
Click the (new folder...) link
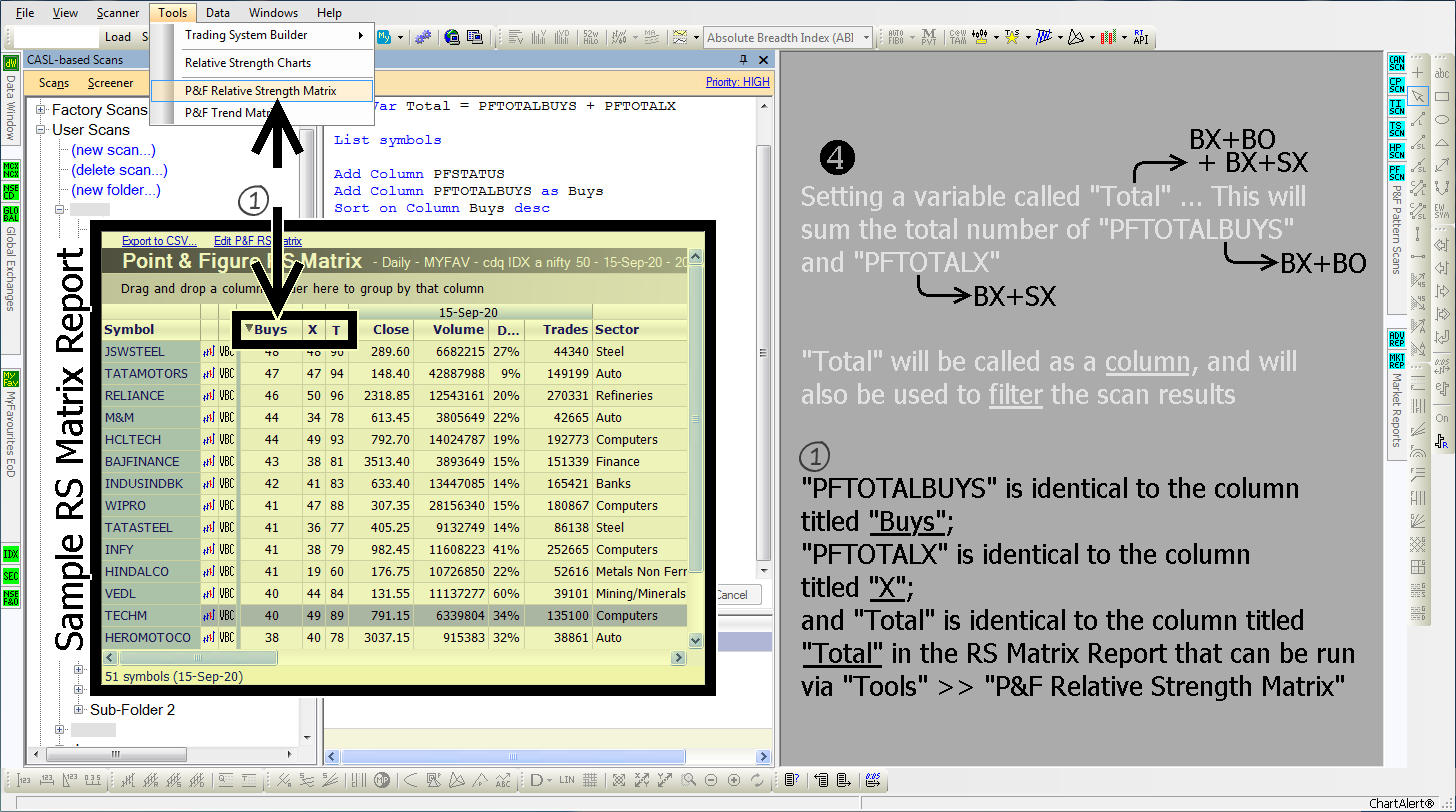click(x=116, y=190)
